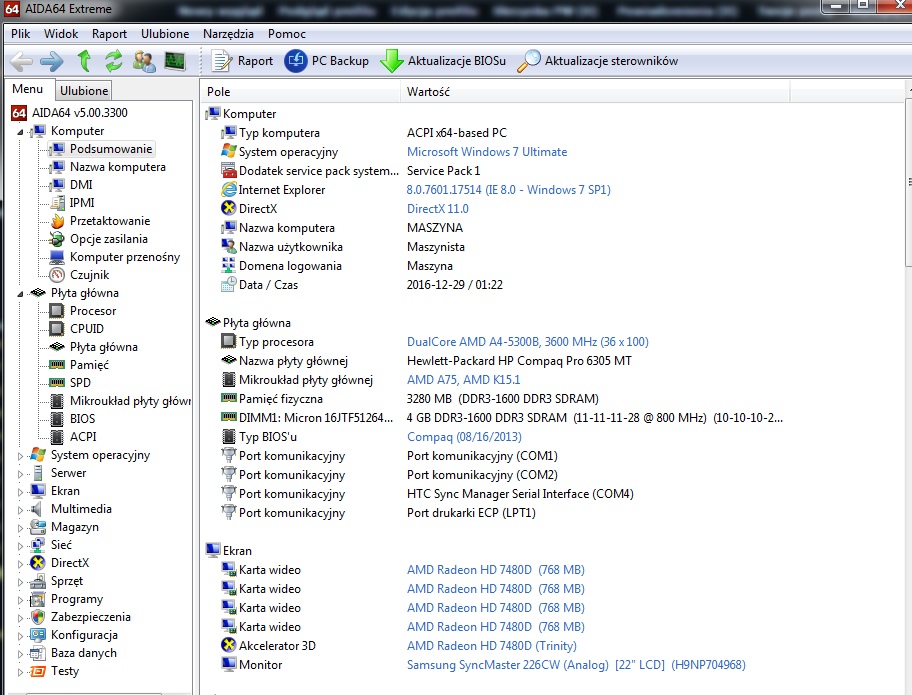The image size is (912, 695).
Task: Click the Programy tree icon
Action: pos(38,599)
